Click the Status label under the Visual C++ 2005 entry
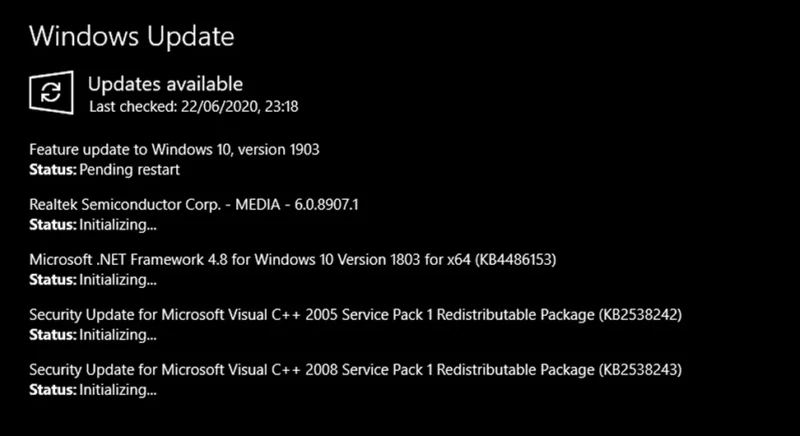The width and height of the screenshot is (800, 436). tap(53, 335)
